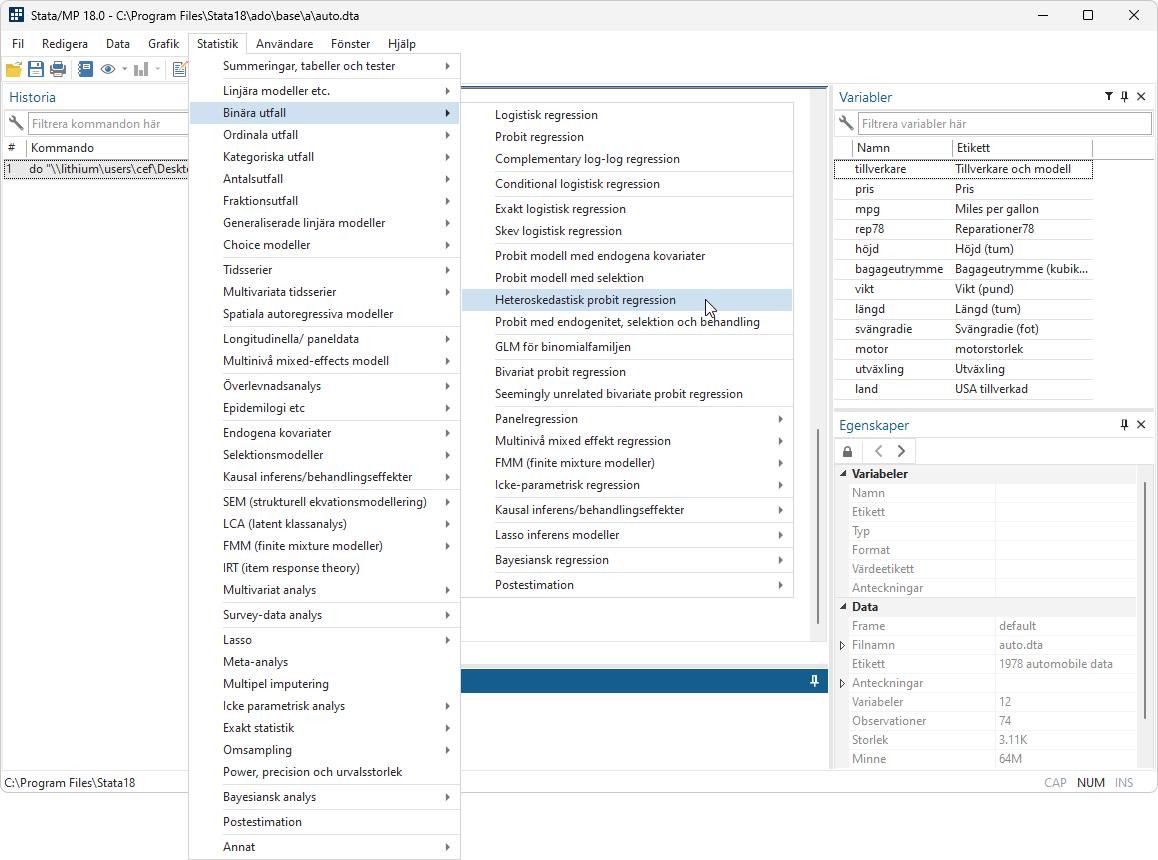Viewport: 1158px width, 860px height.
Task: Click the Save floppy disk icon
Action: pyautogui.click(x=35, y=69)
